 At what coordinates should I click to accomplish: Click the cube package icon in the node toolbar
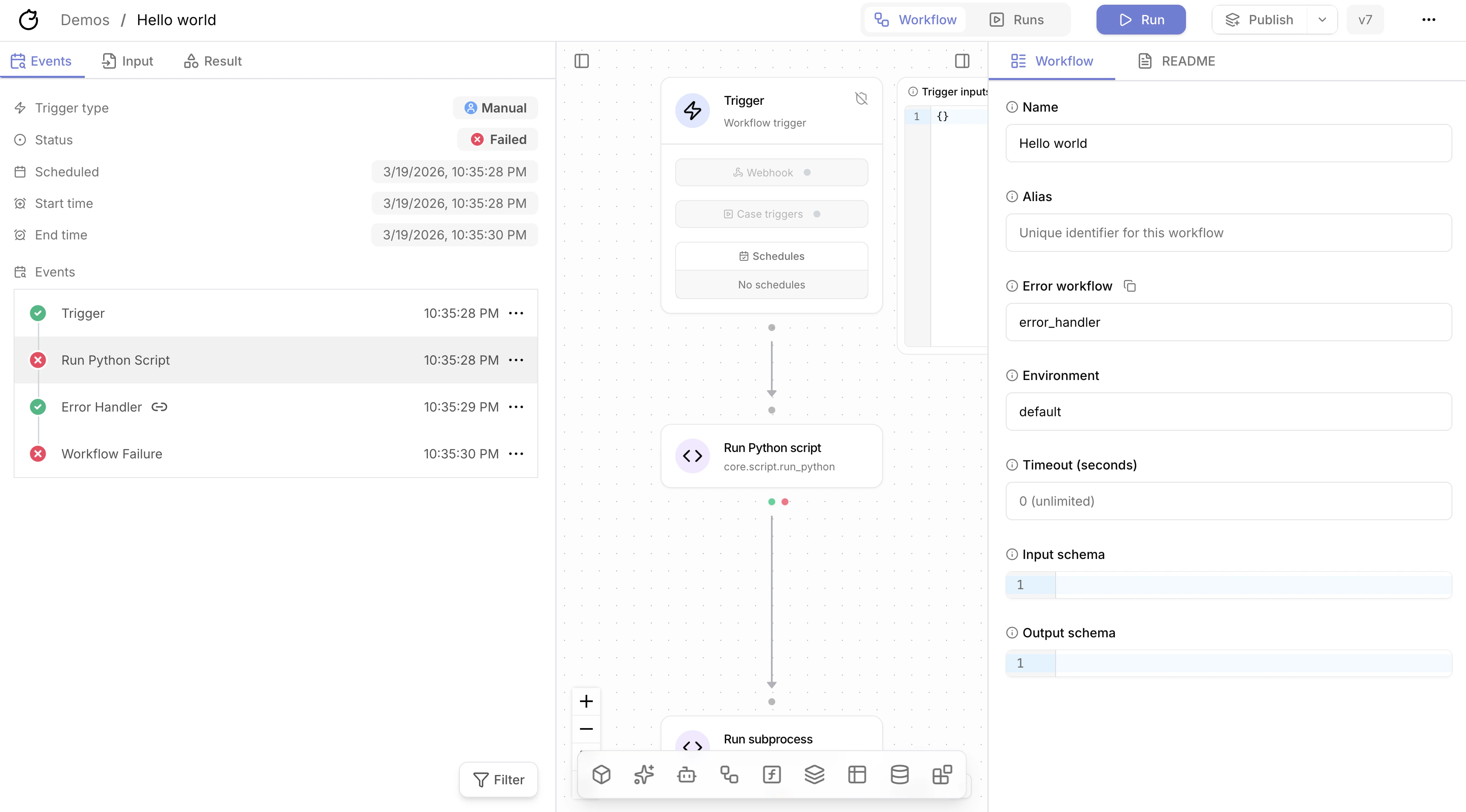[x=602, y=774]
